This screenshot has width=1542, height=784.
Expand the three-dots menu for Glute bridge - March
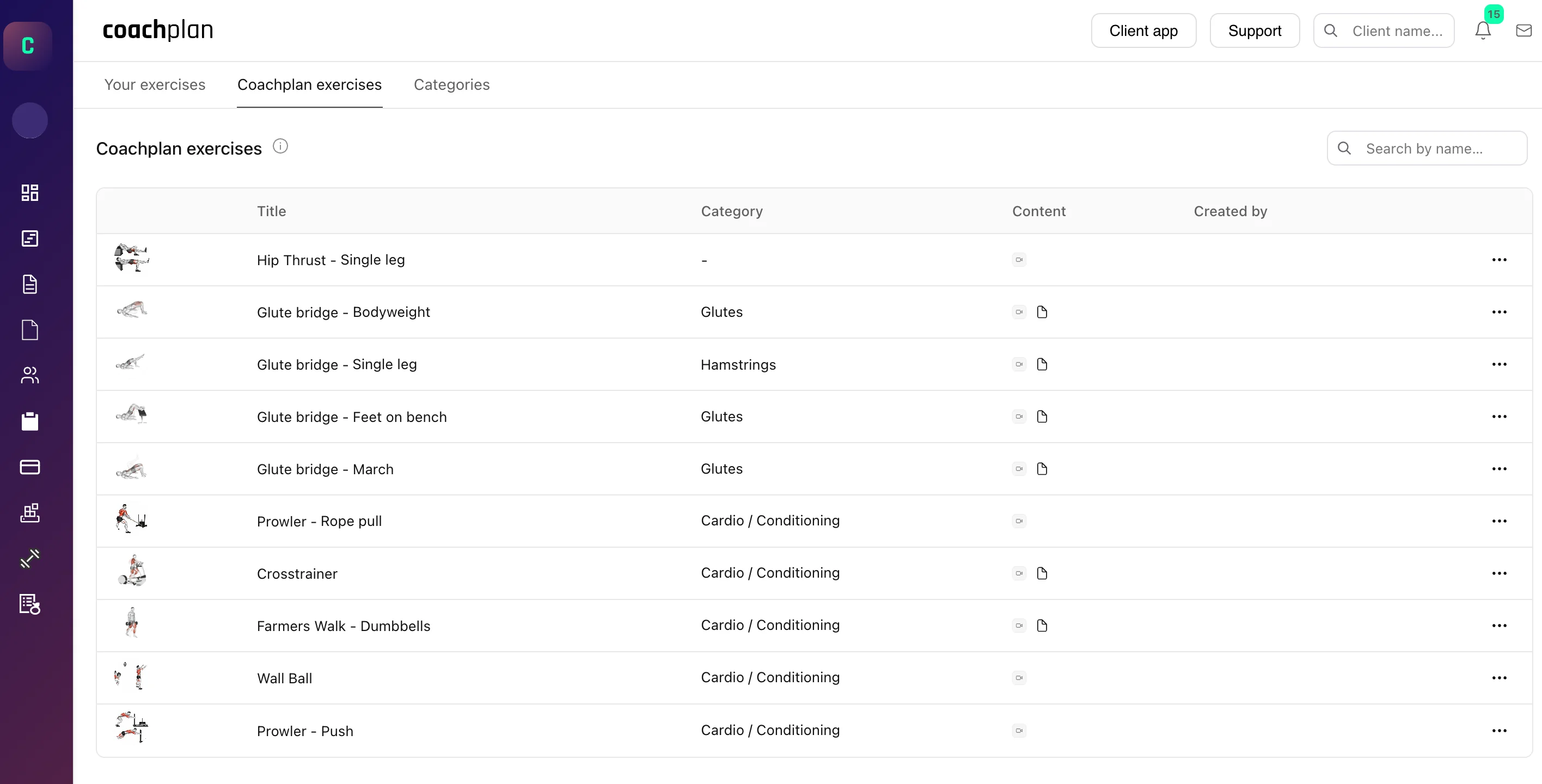coord(1499,469)
